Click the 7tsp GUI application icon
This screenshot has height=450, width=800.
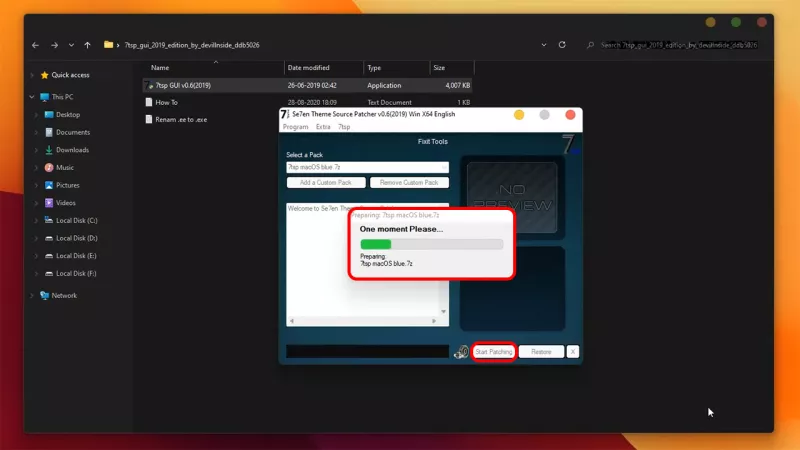(x=148, y=85)
